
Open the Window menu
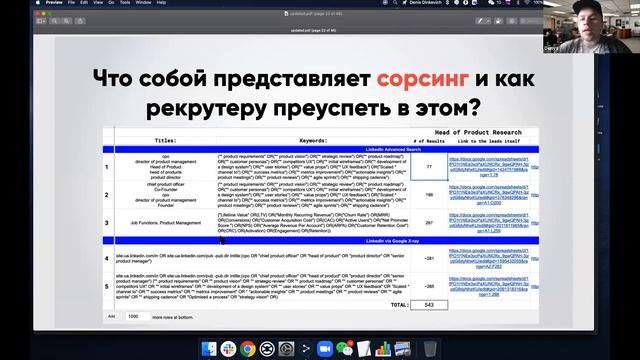coord(143,2)
